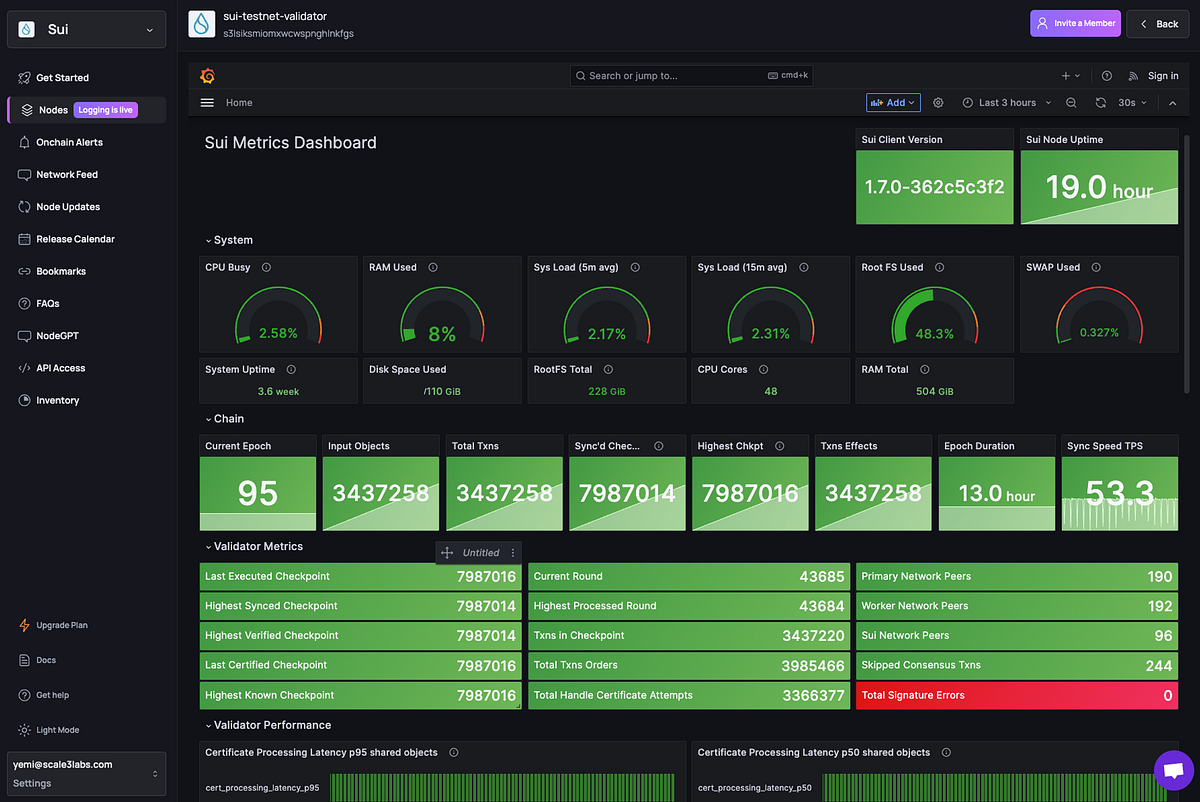
Task: Click the Onchain Alerts bell icon
Action: (24, 142)
